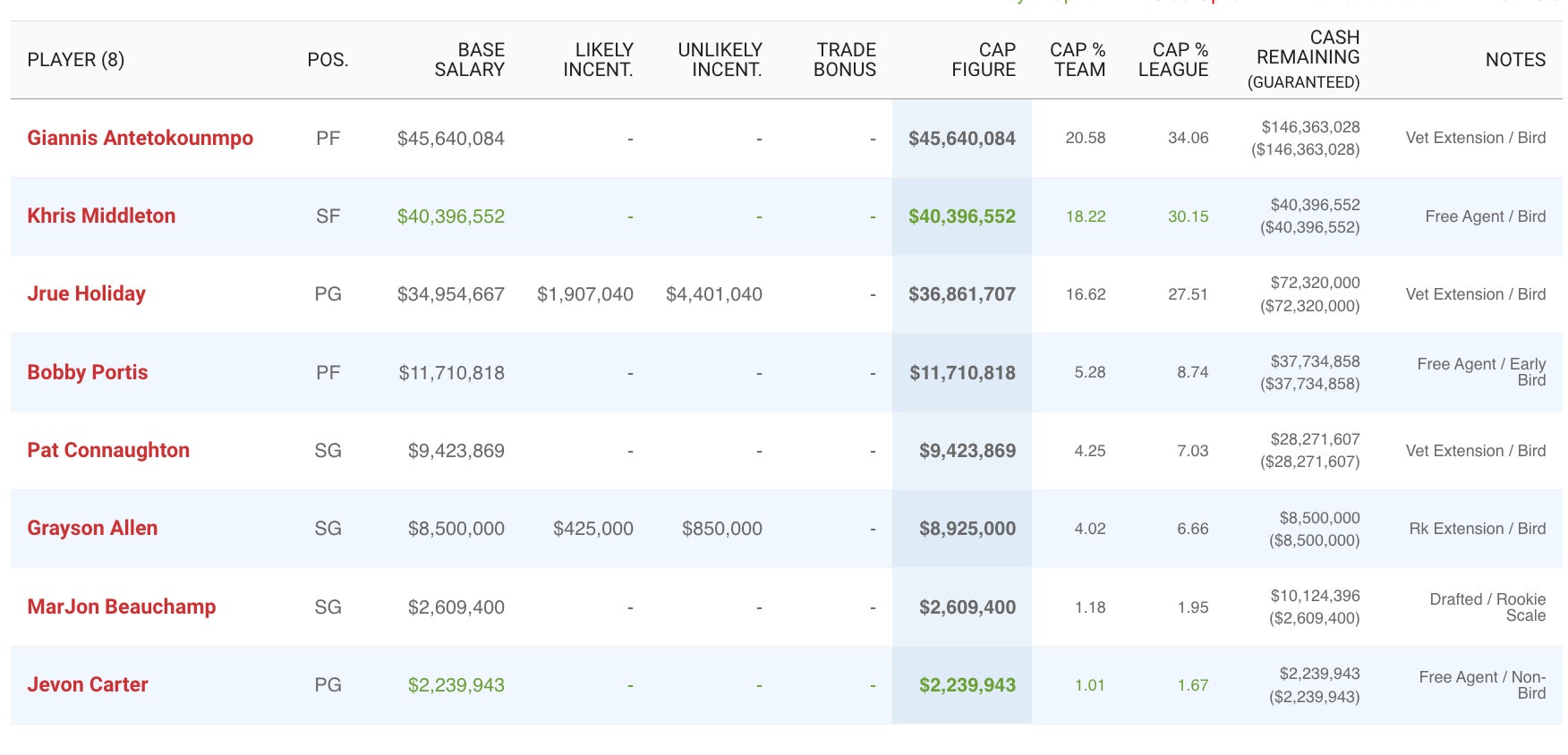Click the Cap % Team header
Viewport: 1568px width, 755px height.
[1078, 60]
